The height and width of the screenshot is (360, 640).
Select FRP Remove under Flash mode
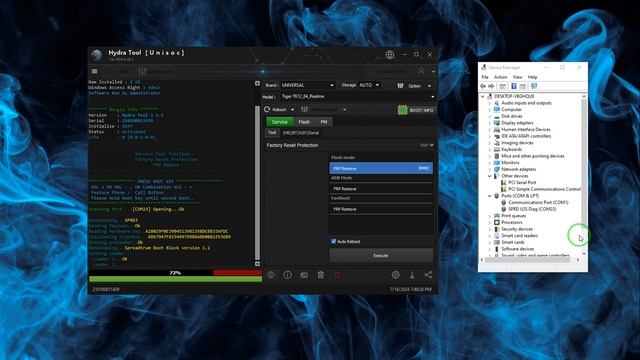pyautogui.click(x=381, y=168)
